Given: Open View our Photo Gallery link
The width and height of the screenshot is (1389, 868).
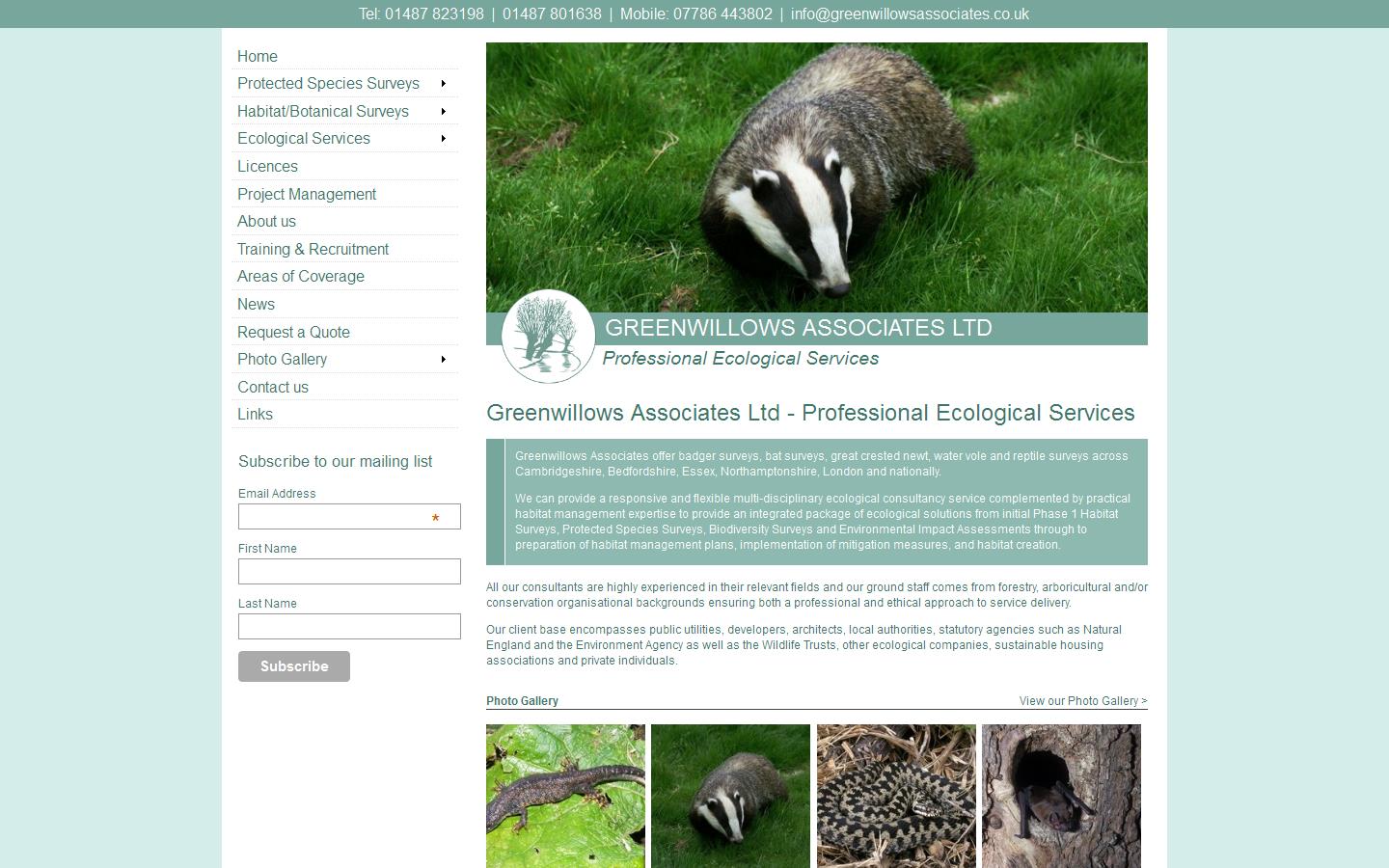Looking at the screenshot, I should 1082,701.
